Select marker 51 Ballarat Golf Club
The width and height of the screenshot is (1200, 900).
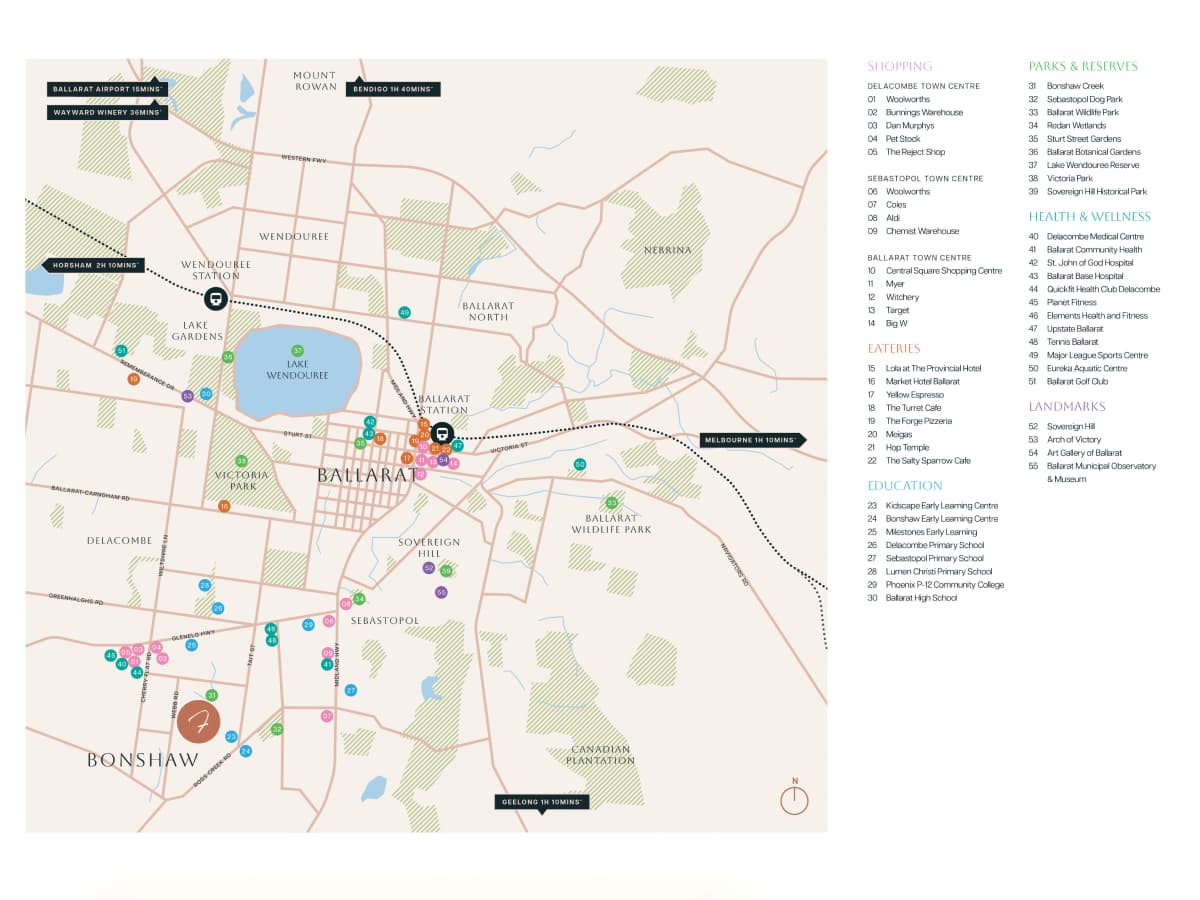tap(121, 351)
